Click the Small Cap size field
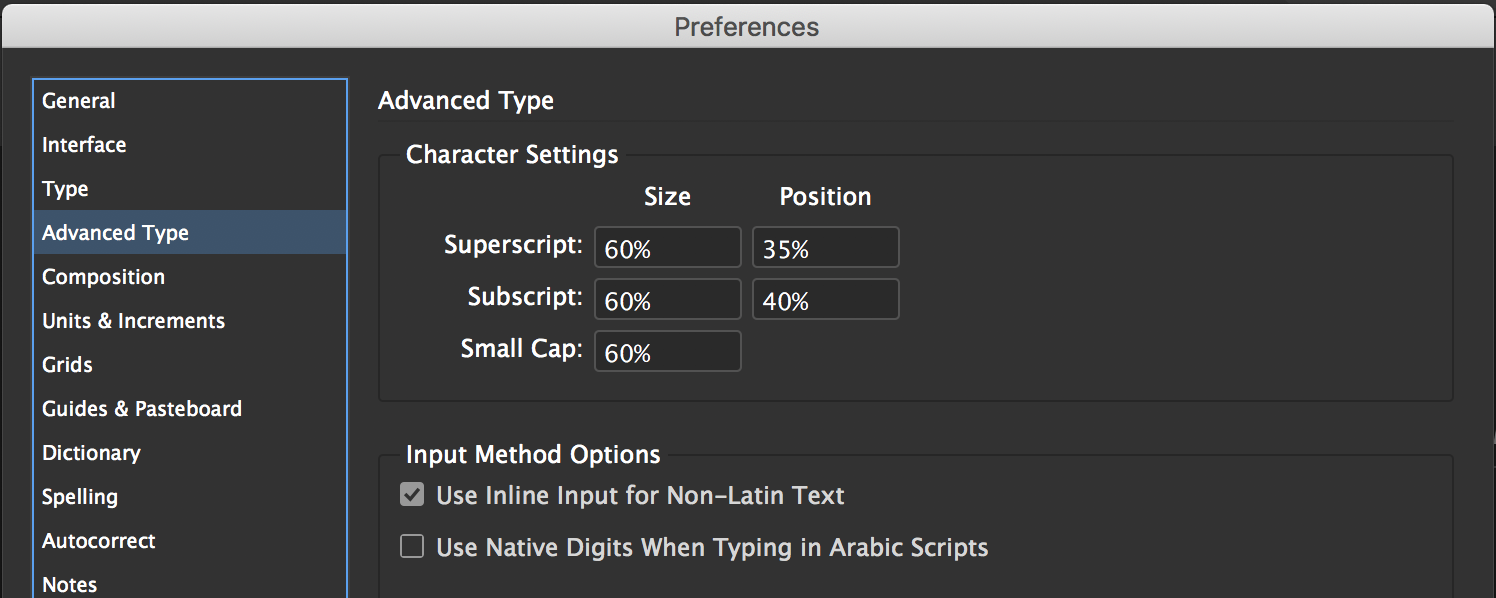The height and width of the screenshot is (598, 1496). coord(667,352)
